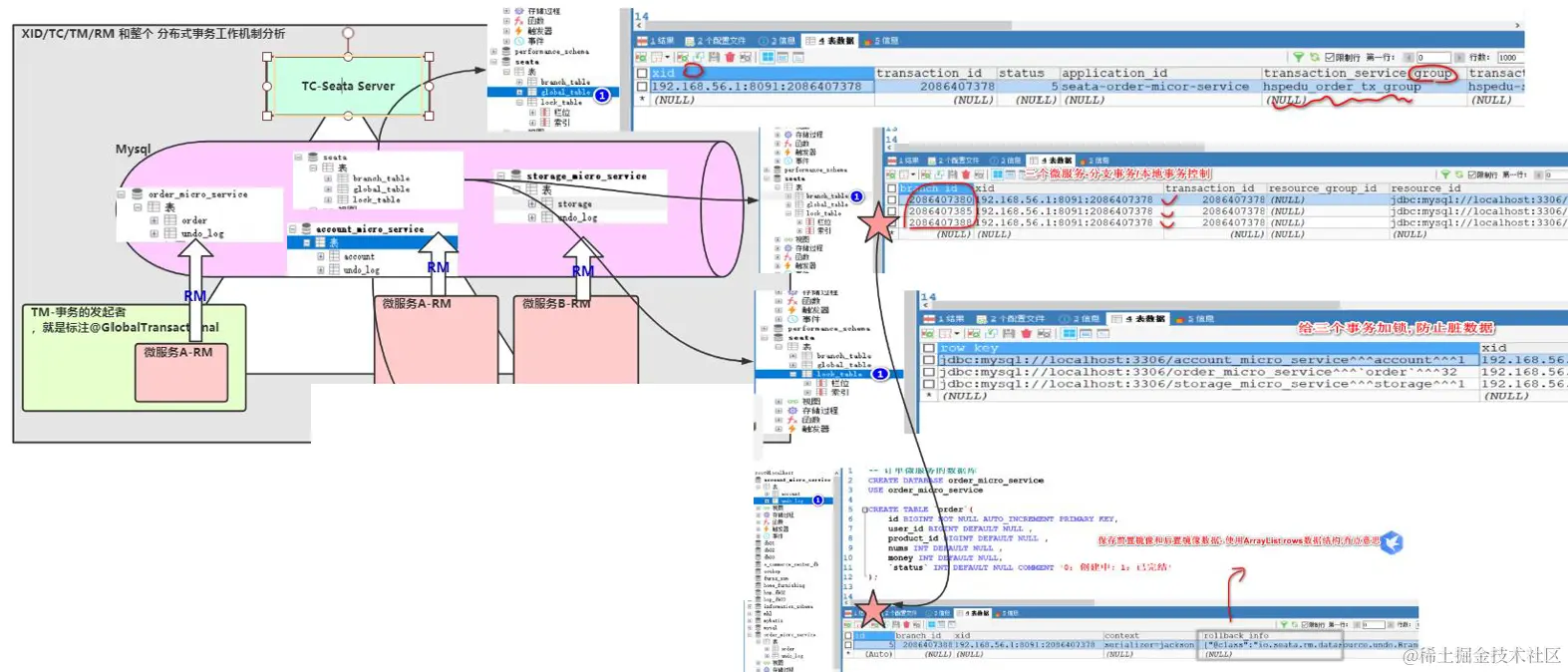Tick checkbox of branch_id 2086407380 row
Screen dimensions: 1568x672
(x=892, y=199)
